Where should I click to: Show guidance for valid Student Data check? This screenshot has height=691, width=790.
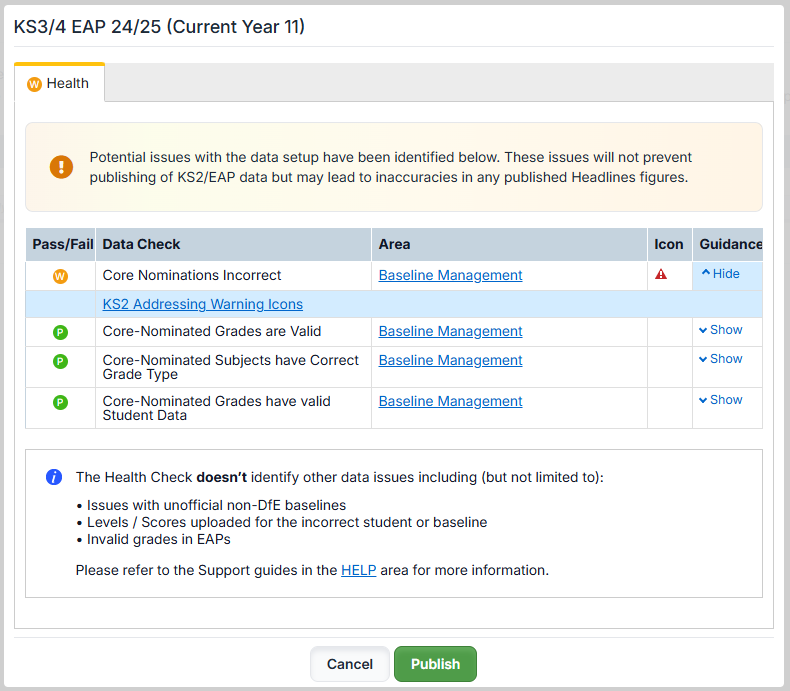[x=720, y=400]
